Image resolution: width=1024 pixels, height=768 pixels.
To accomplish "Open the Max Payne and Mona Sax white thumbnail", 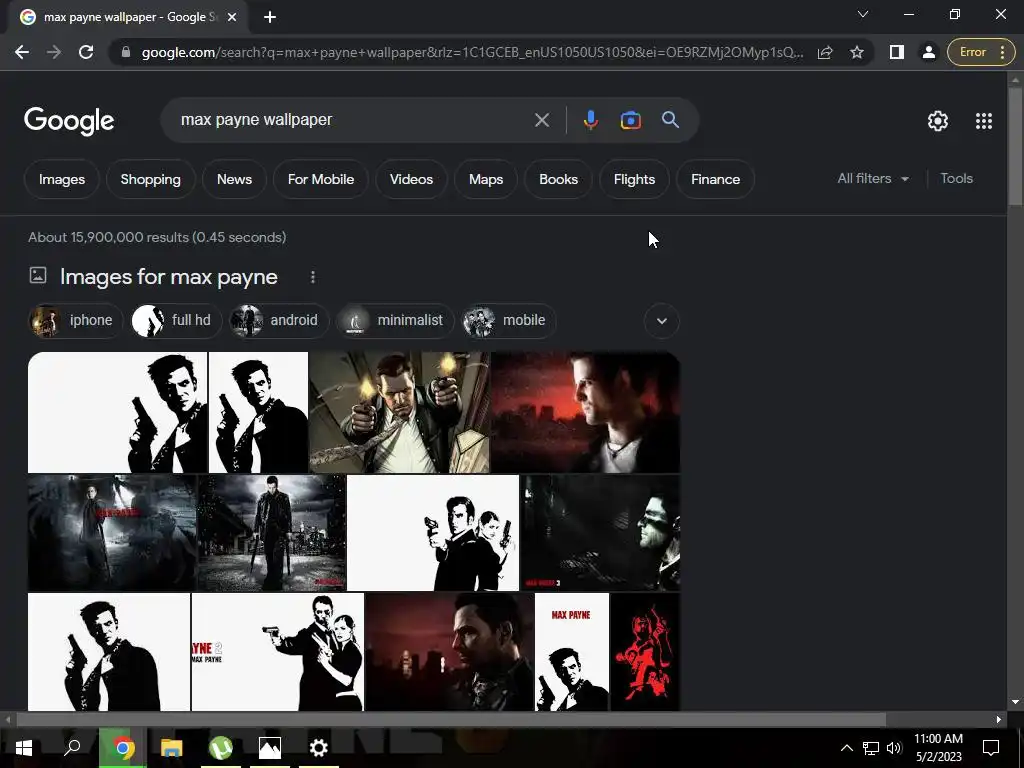I will click(433, 532).
